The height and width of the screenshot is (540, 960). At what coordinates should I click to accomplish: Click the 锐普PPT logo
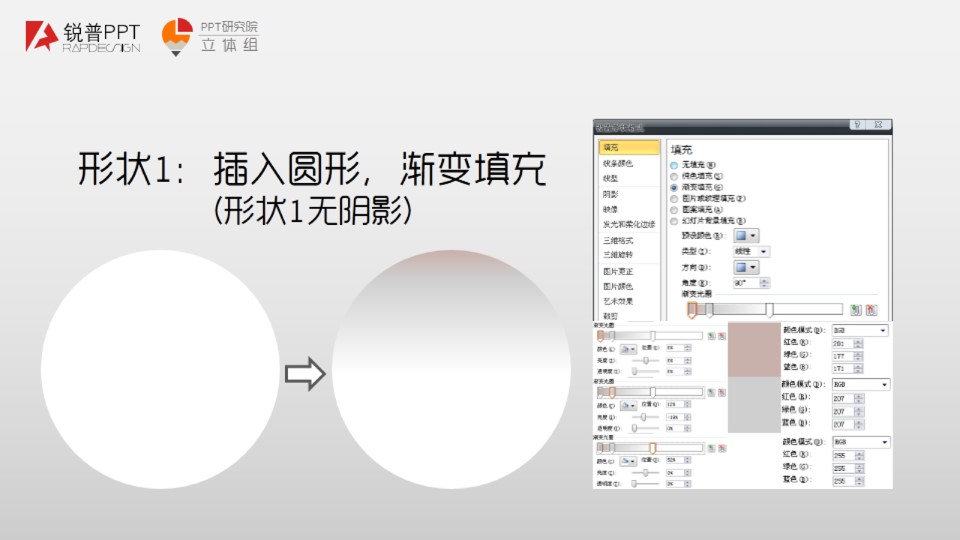tap(83, 36)
